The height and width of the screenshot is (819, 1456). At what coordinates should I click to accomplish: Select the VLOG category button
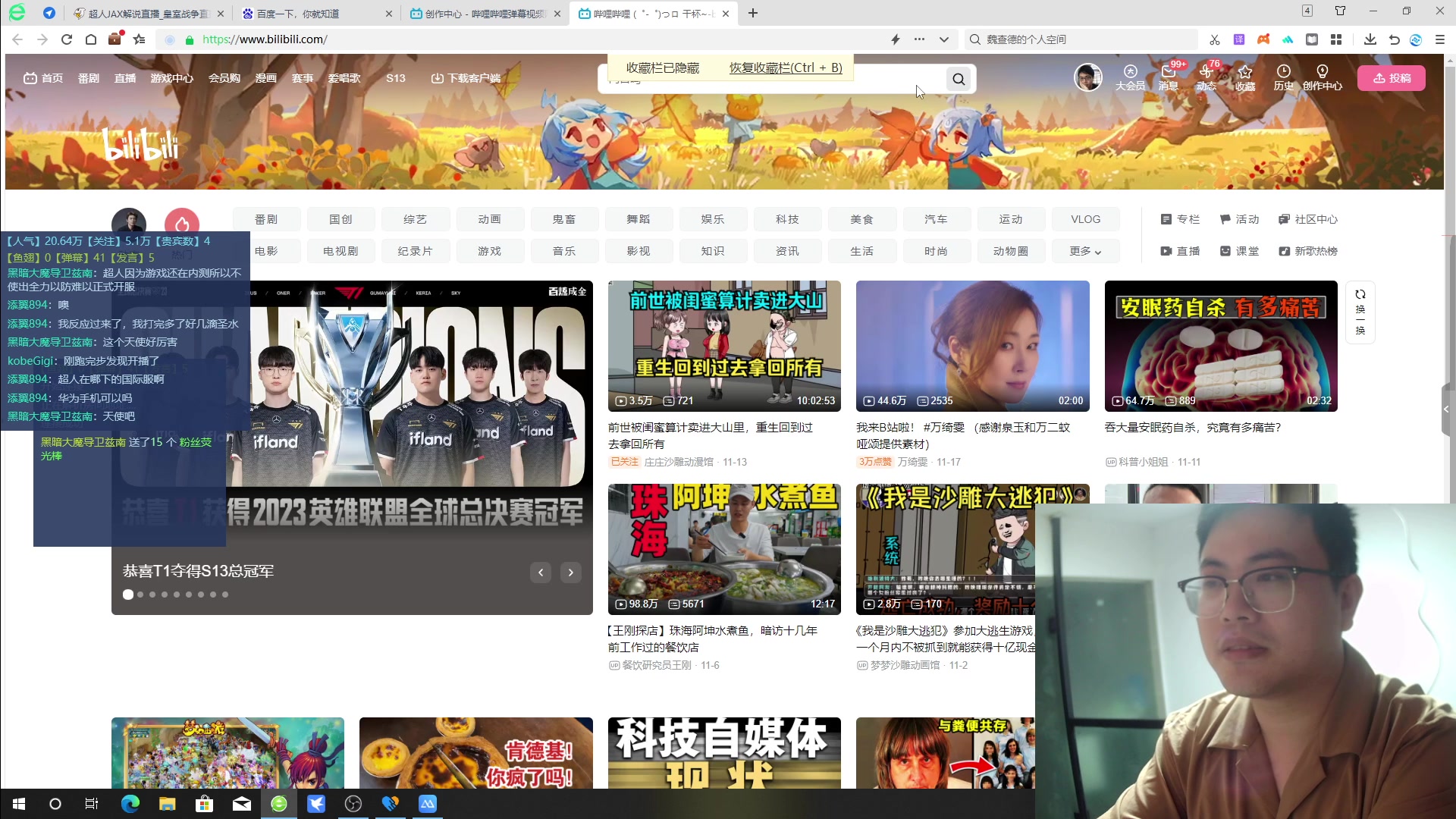(x=1085, y=219)
